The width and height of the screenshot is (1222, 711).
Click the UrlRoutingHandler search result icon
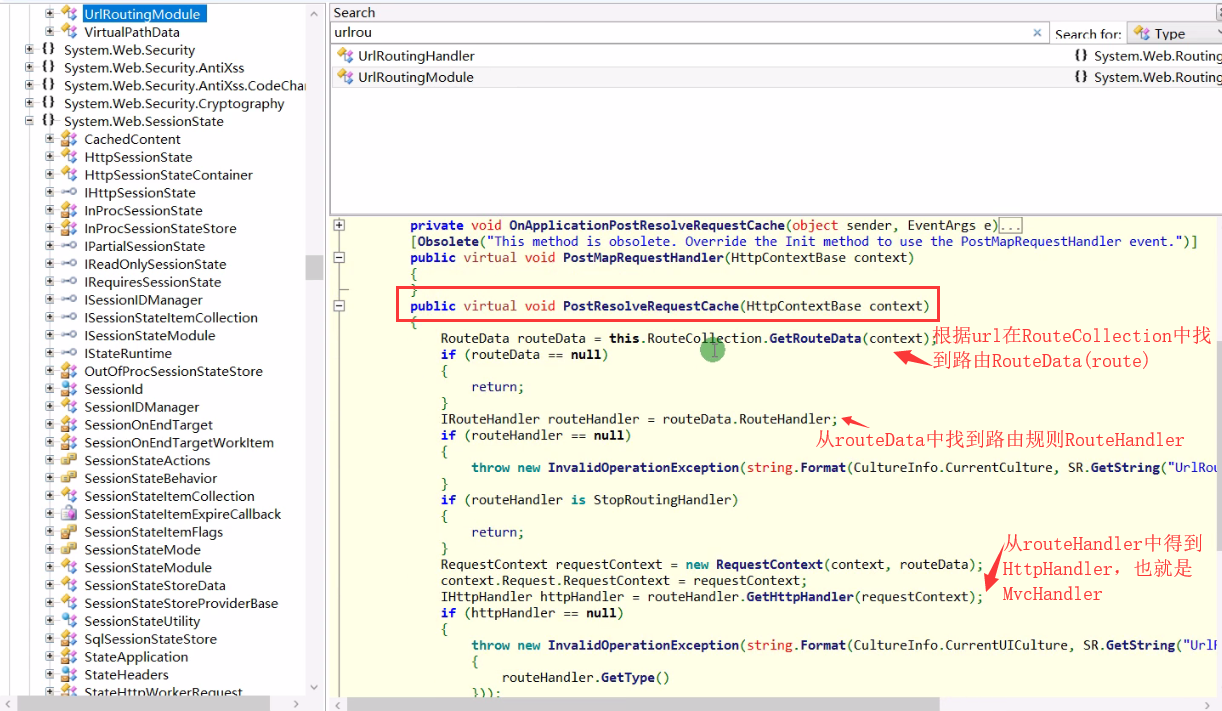(346, 56)
